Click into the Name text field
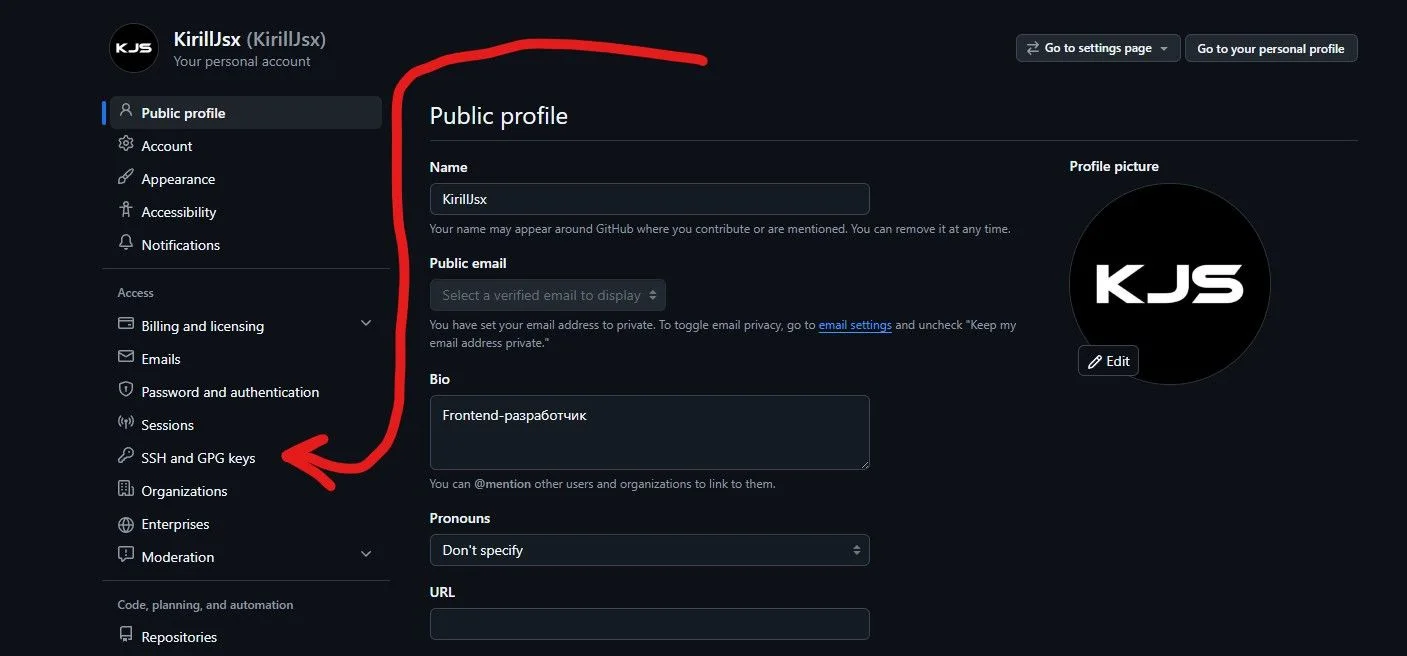The image size is (1407, 656). click(x=649, y=199)
